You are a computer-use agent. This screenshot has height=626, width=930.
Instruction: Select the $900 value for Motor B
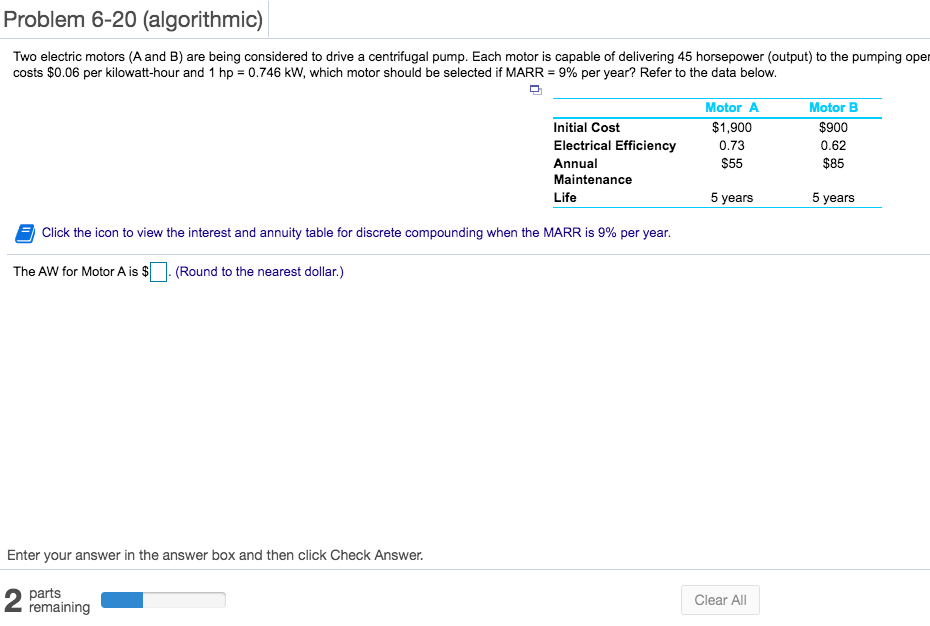833,127
